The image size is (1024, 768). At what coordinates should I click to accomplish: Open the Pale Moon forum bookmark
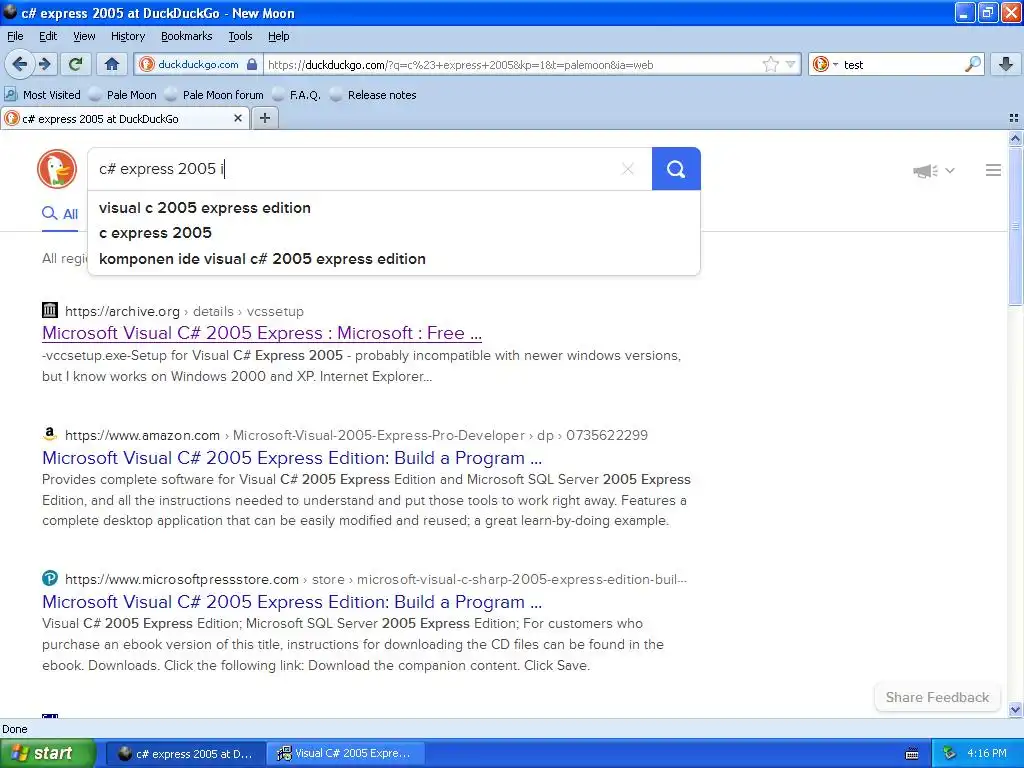(x=214, y=95)
